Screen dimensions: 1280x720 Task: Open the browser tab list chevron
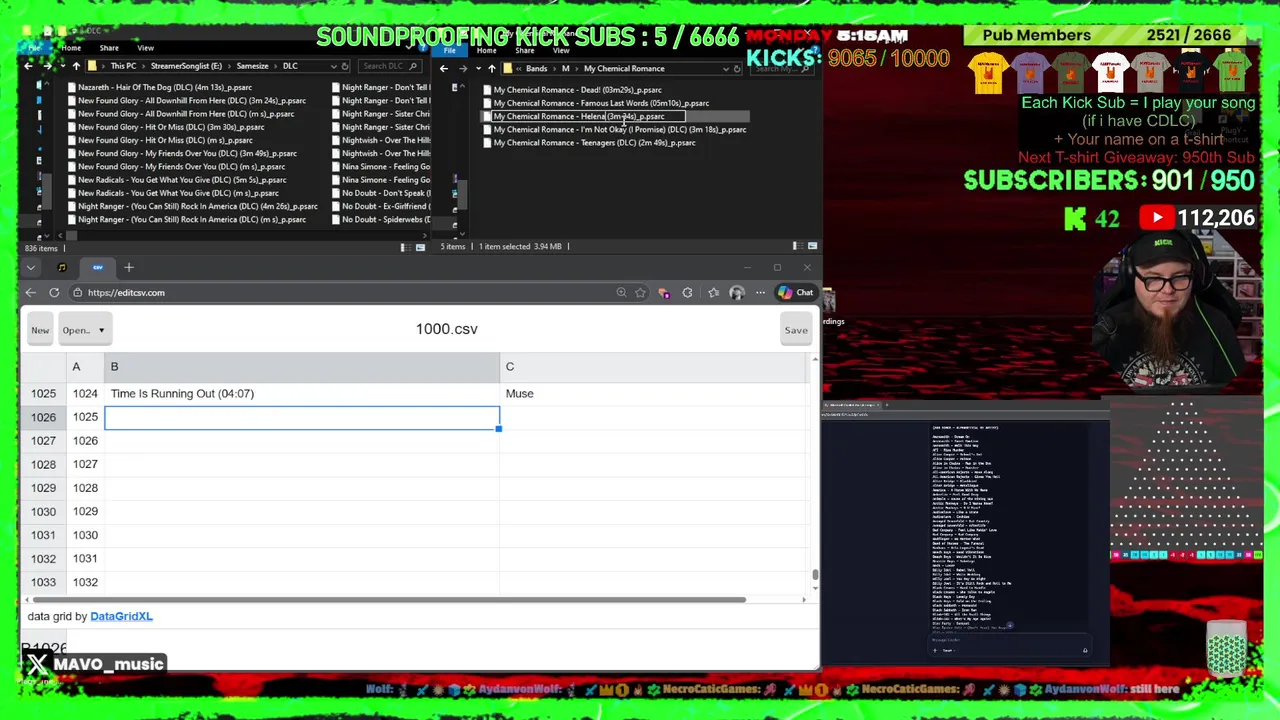click(31, 267)
